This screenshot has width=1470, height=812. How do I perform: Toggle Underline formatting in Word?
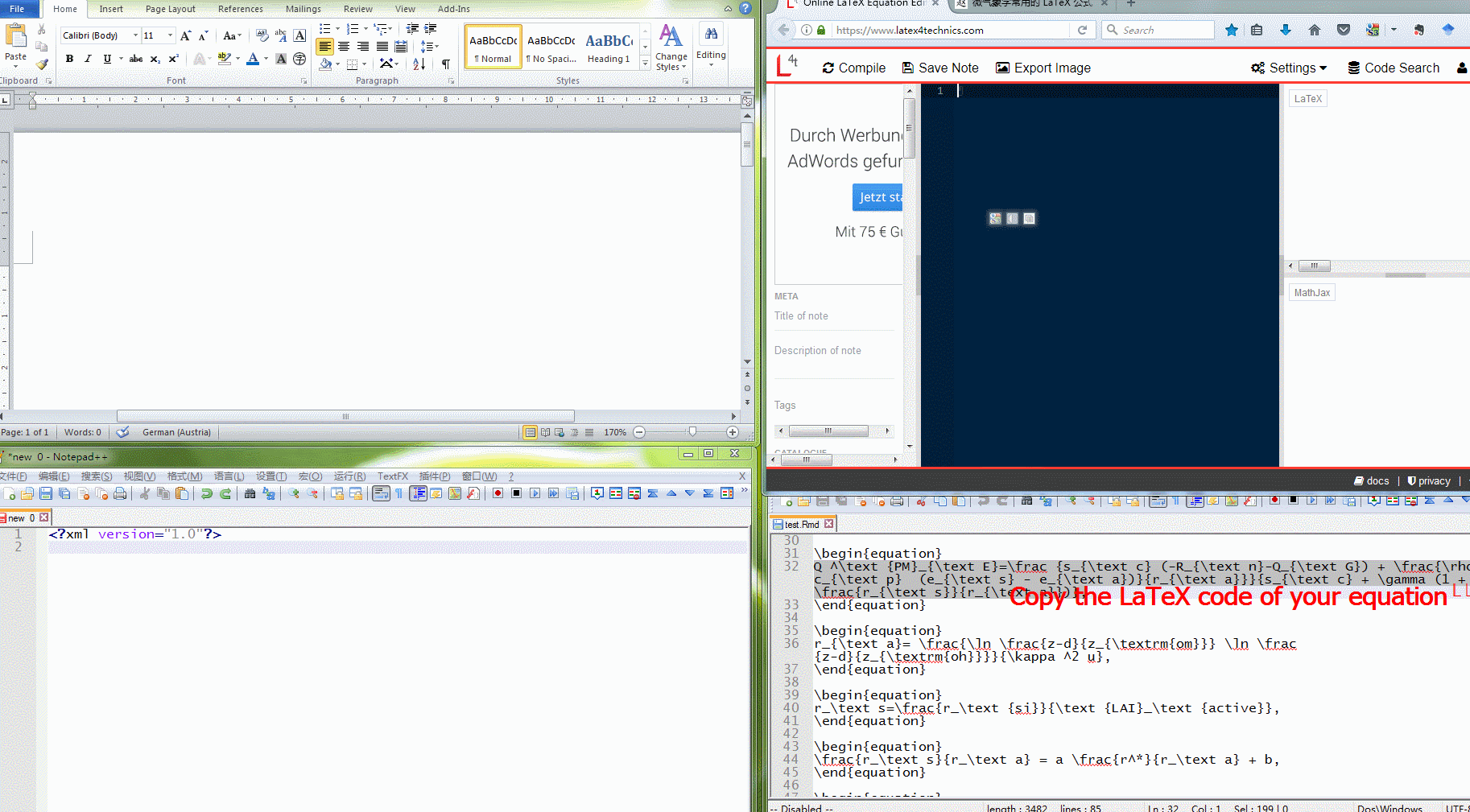coord(107,59)
